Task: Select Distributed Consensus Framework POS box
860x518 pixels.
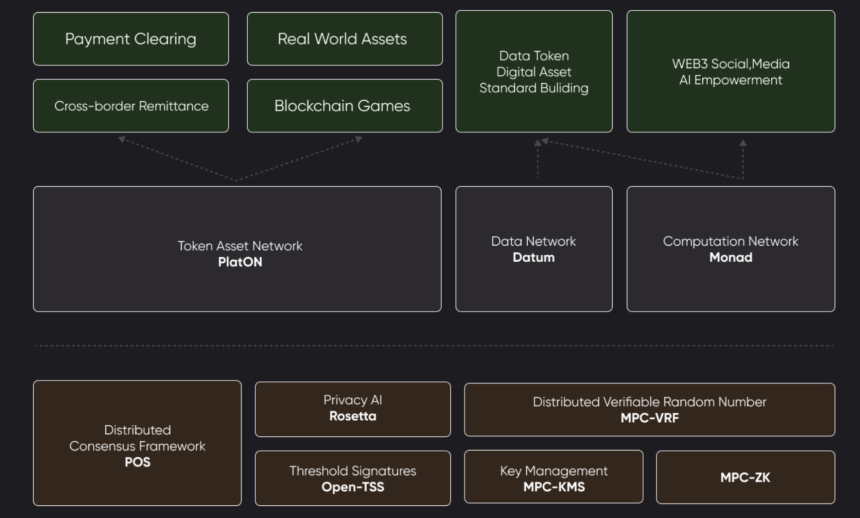Action: (x=137, y=443)
